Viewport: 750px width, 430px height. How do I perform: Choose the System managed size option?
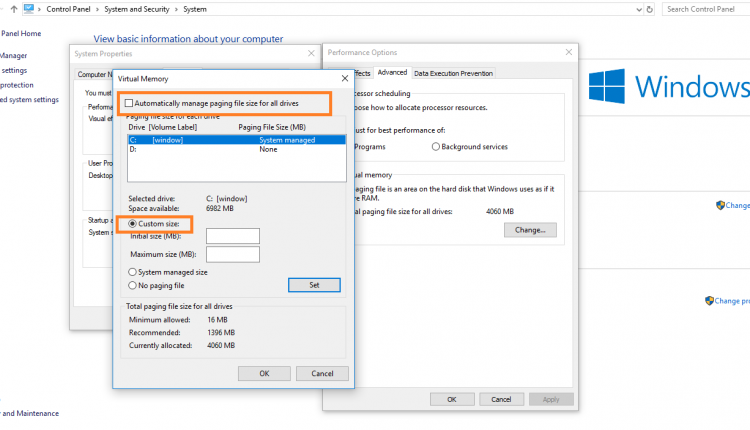132,272
